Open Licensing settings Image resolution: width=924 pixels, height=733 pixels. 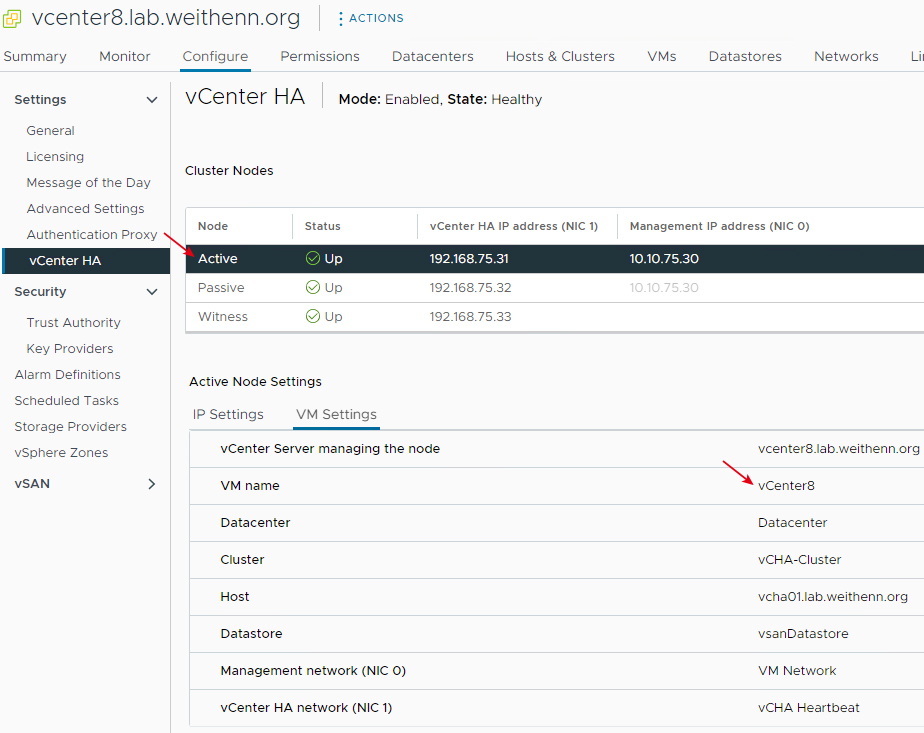tap(55, 157)
